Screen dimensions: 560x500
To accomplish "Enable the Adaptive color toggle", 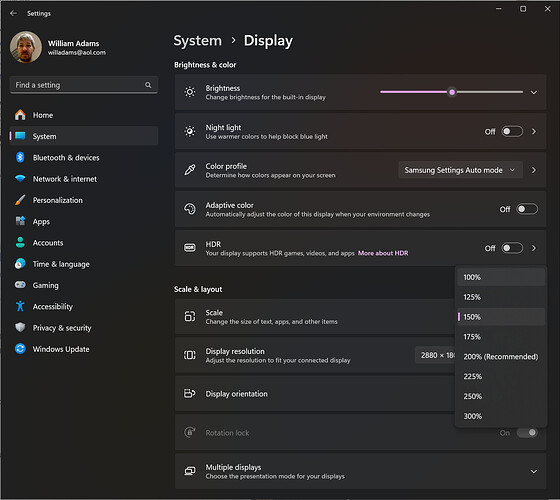I will [527, 209].
